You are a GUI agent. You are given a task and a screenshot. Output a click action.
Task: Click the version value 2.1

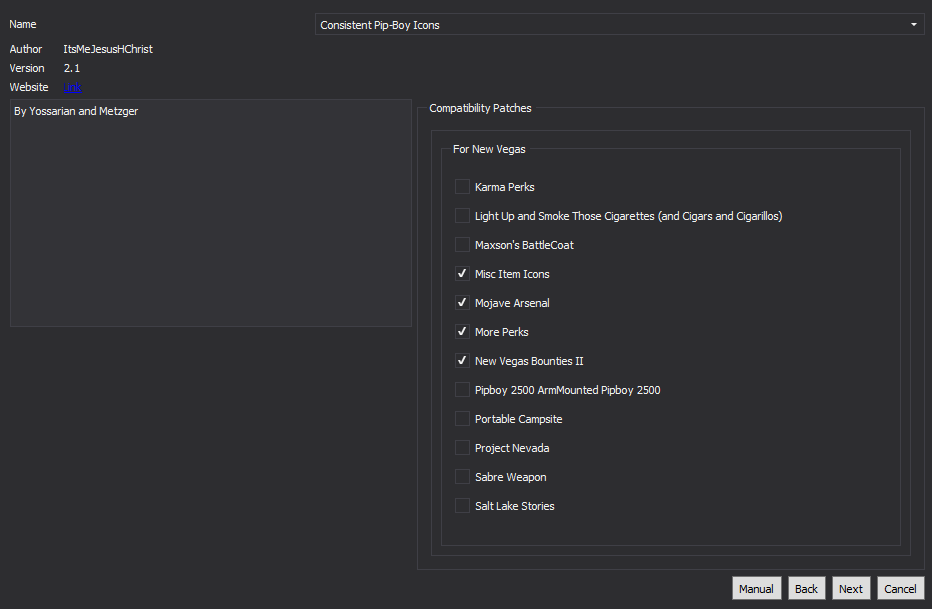pyautogui.click(x=72, y=68)
